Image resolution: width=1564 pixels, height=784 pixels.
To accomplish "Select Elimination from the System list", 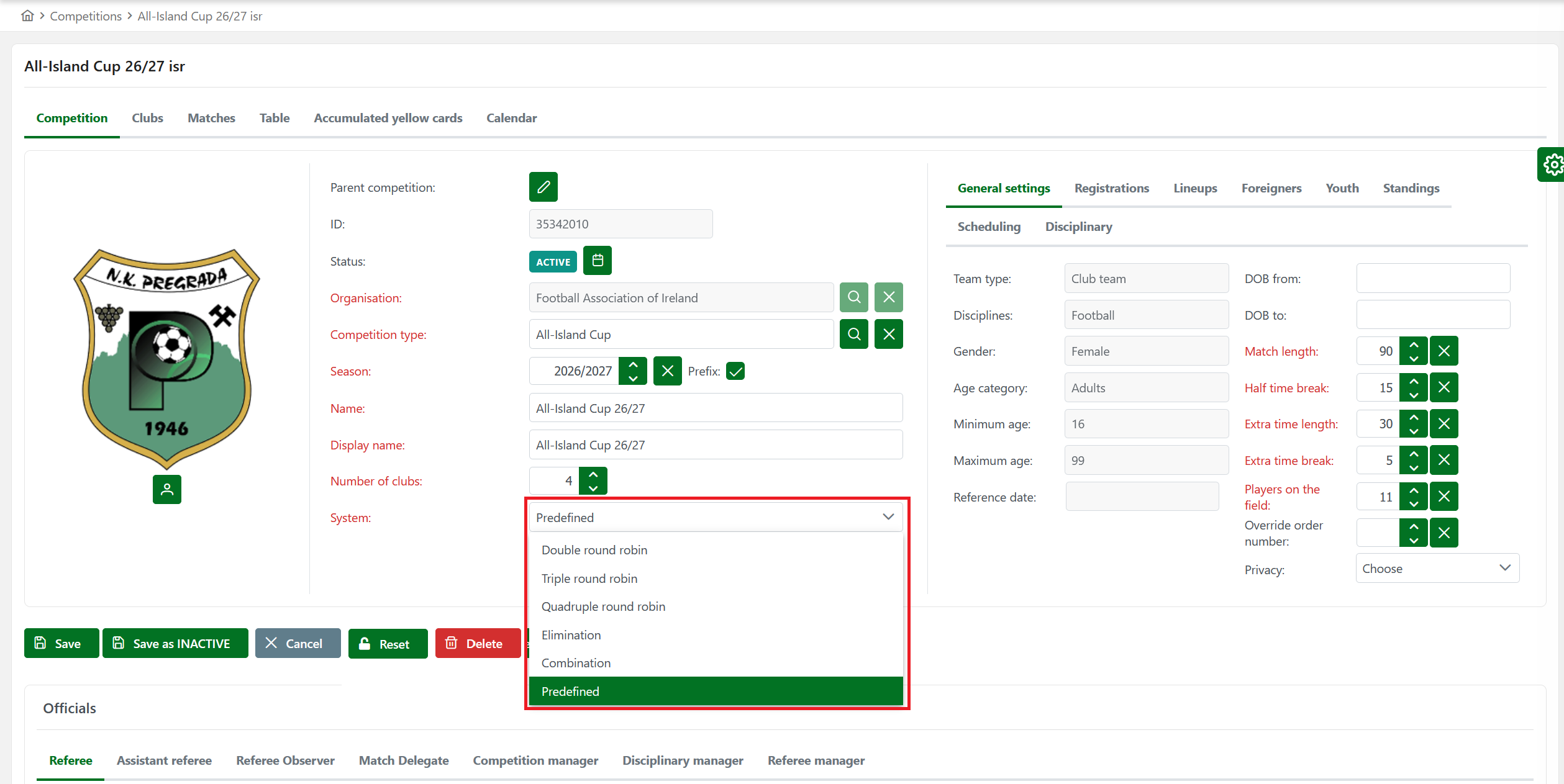I will tap(571, 635).
